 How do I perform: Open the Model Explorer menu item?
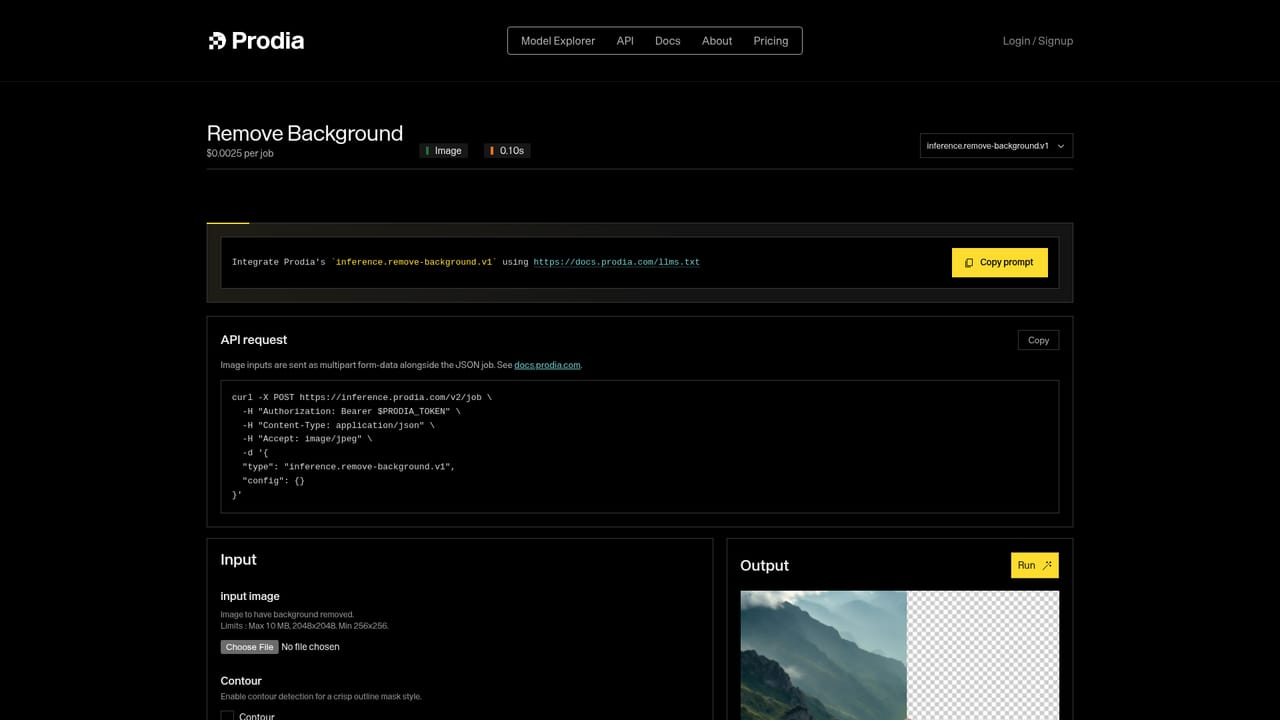coord(558,41)
